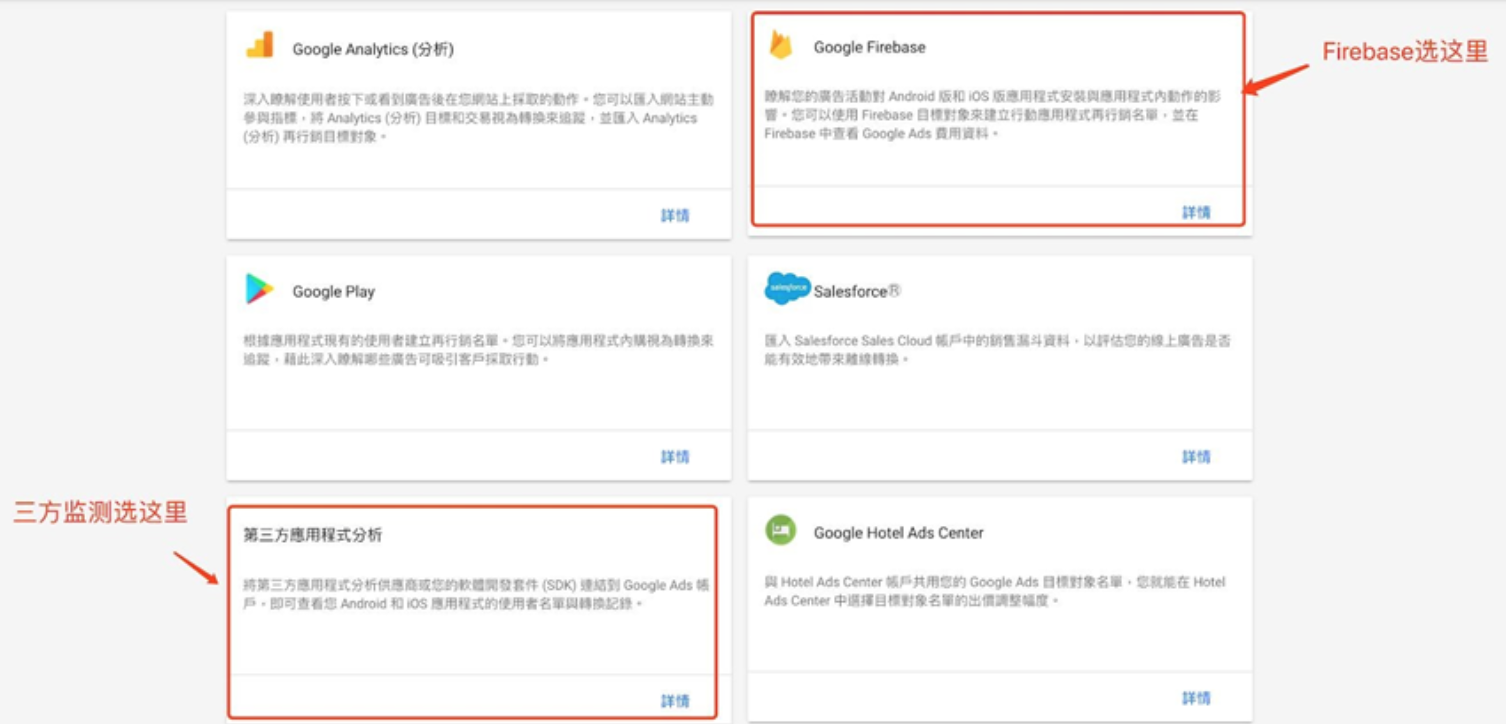Click the 第三方應用程式分析 description paragraph
The image size is (1506, 724).
[476, 594]
